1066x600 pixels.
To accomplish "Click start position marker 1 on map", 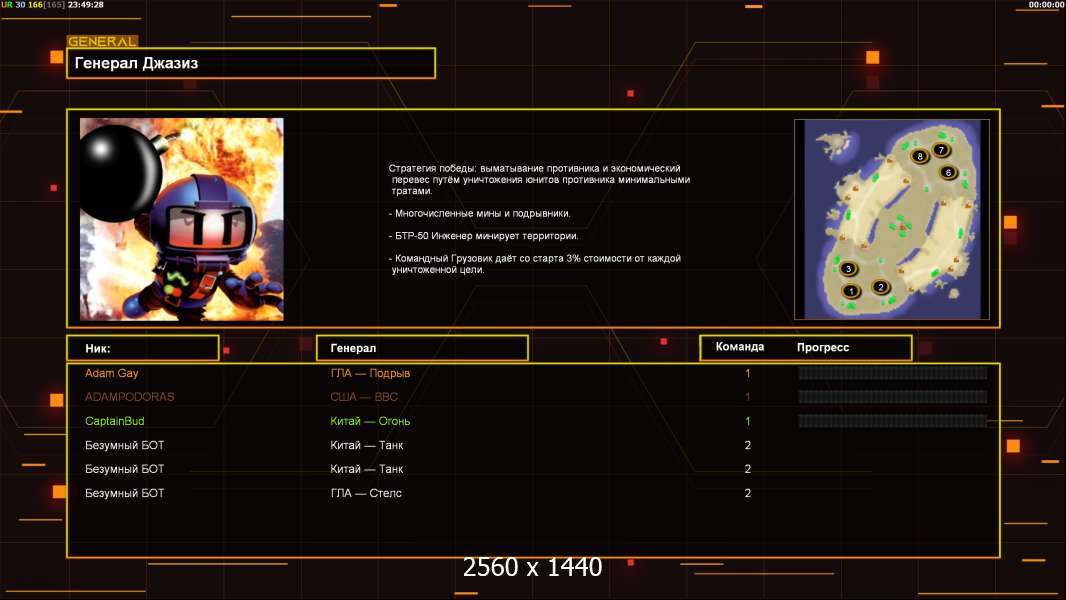I will coord(850,292).
